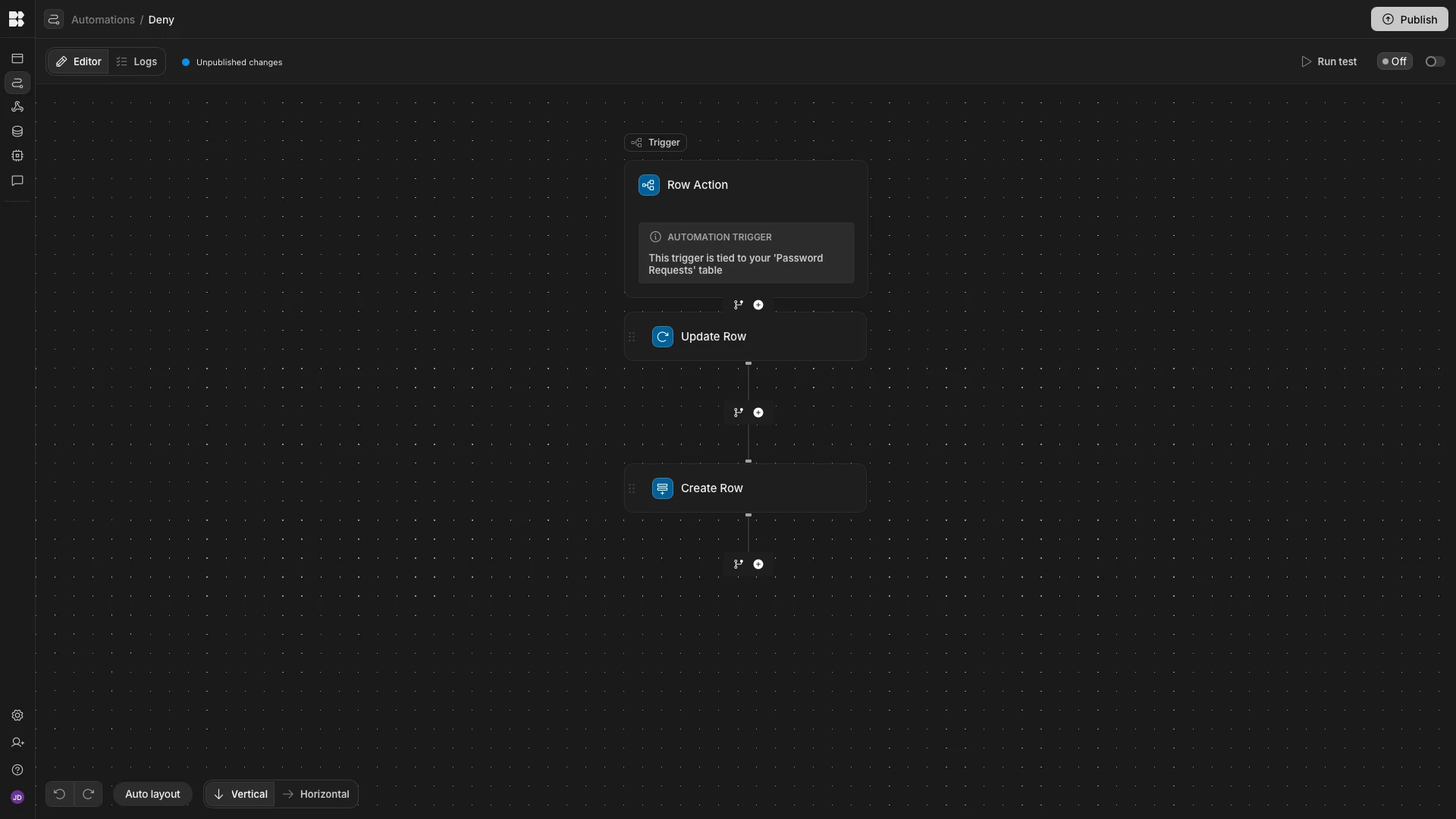The height and width of the screenshot is (819, 1456).
Task: Switch to the Editor tab
Action: click(78, 61)
